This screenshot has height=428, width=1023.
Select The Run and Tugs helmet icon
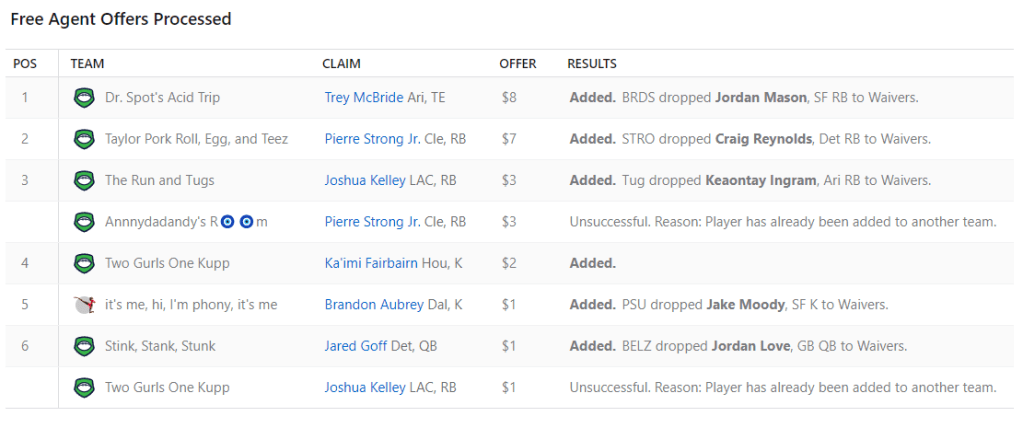point(84,181)
